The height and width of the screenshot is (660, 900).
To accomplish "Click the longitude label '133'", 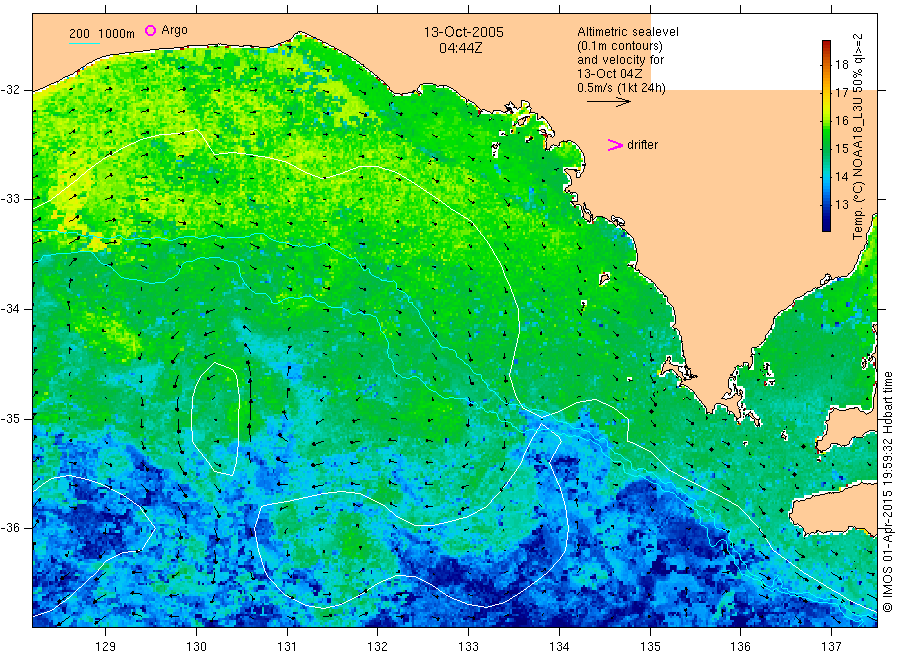I will pos(468,647).
